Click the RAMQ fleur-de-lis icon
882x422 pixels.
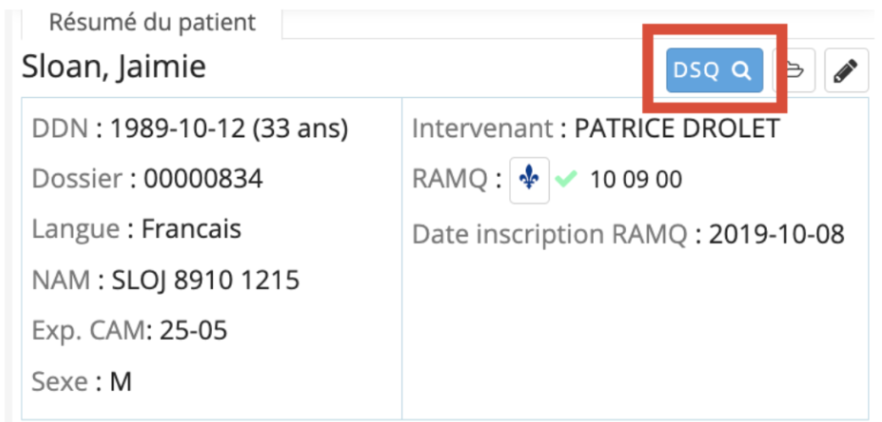click(x=529, y=180)
